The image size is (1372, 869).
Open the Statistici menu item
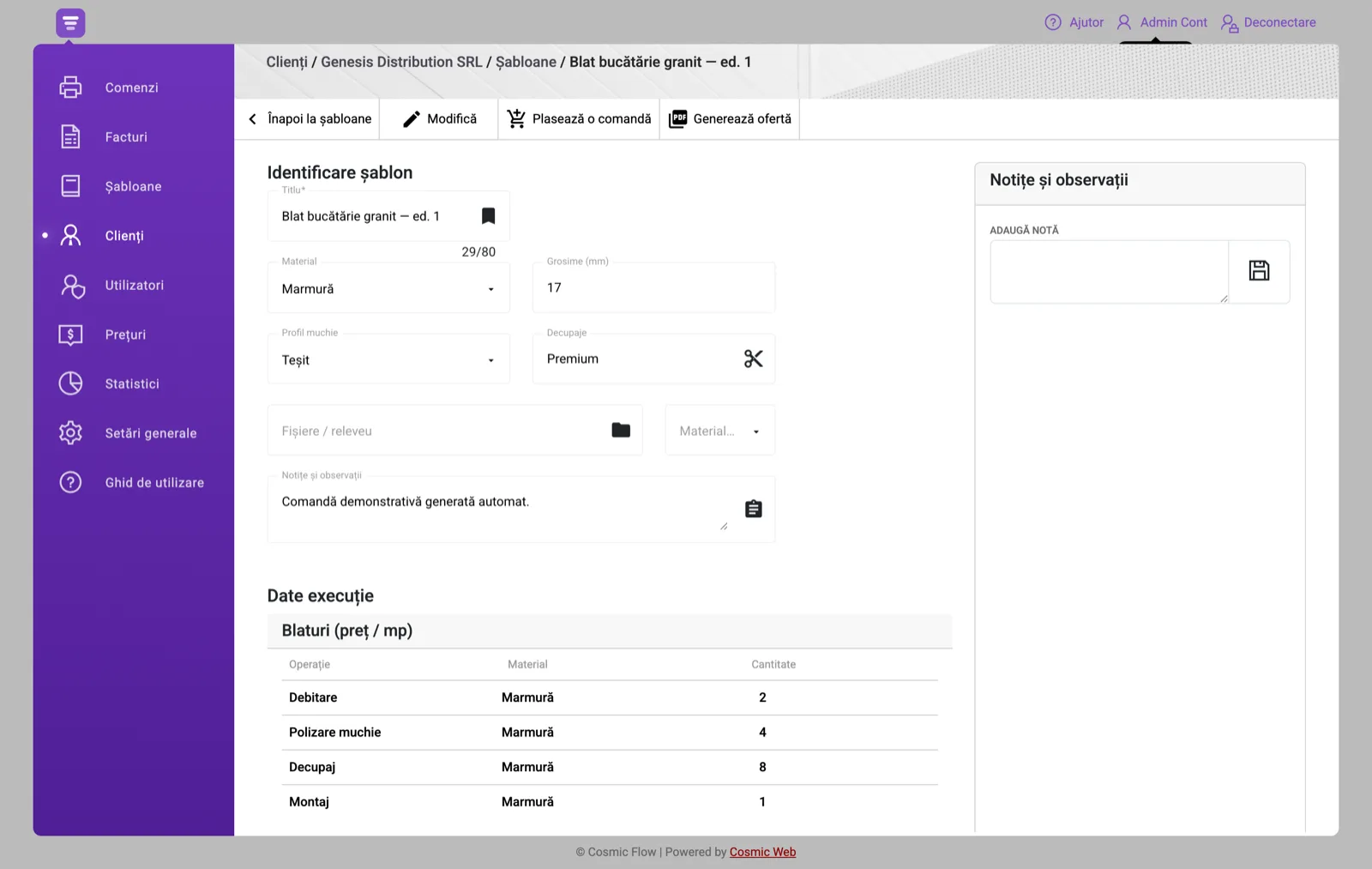(132, 383)
